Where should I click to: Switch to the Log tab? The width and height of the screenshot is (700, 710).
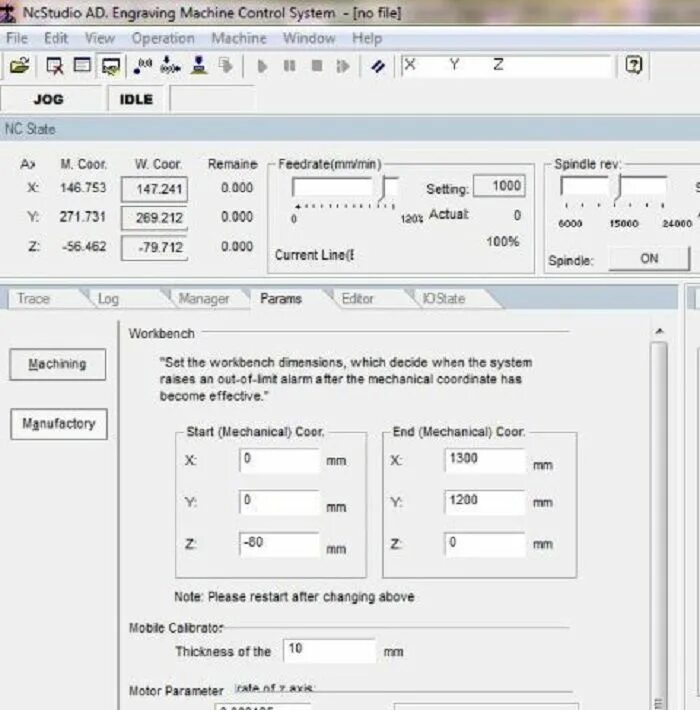(127, 299)
